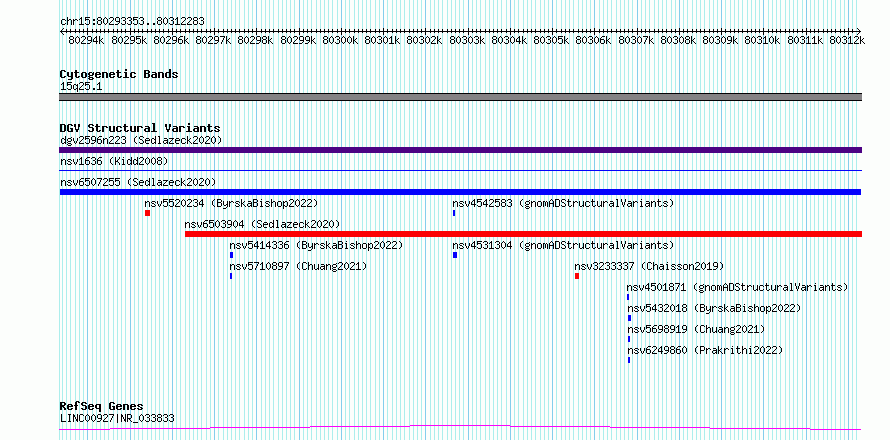
Task: Click the thin blue nsv1636 variant line
Action: tap(460, 170)
